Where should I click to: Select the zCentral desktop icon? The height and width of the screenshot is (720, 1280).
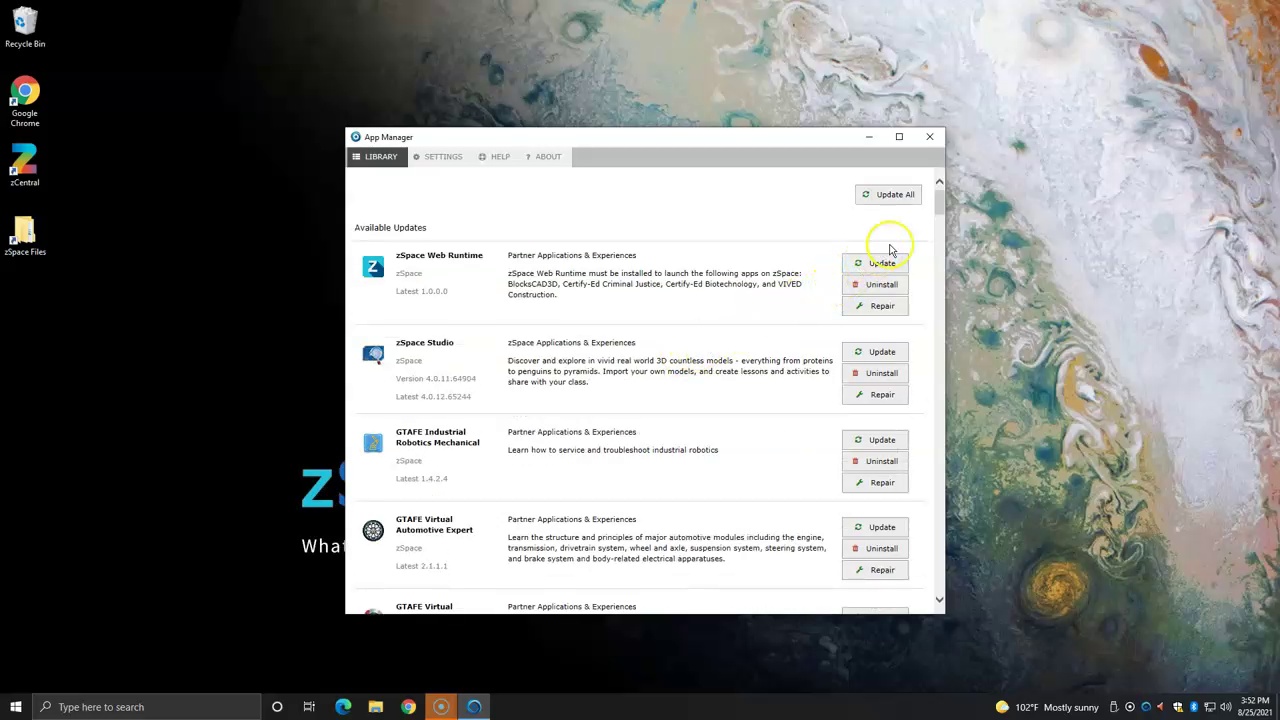pyautogui.click(x=25, y=165)
